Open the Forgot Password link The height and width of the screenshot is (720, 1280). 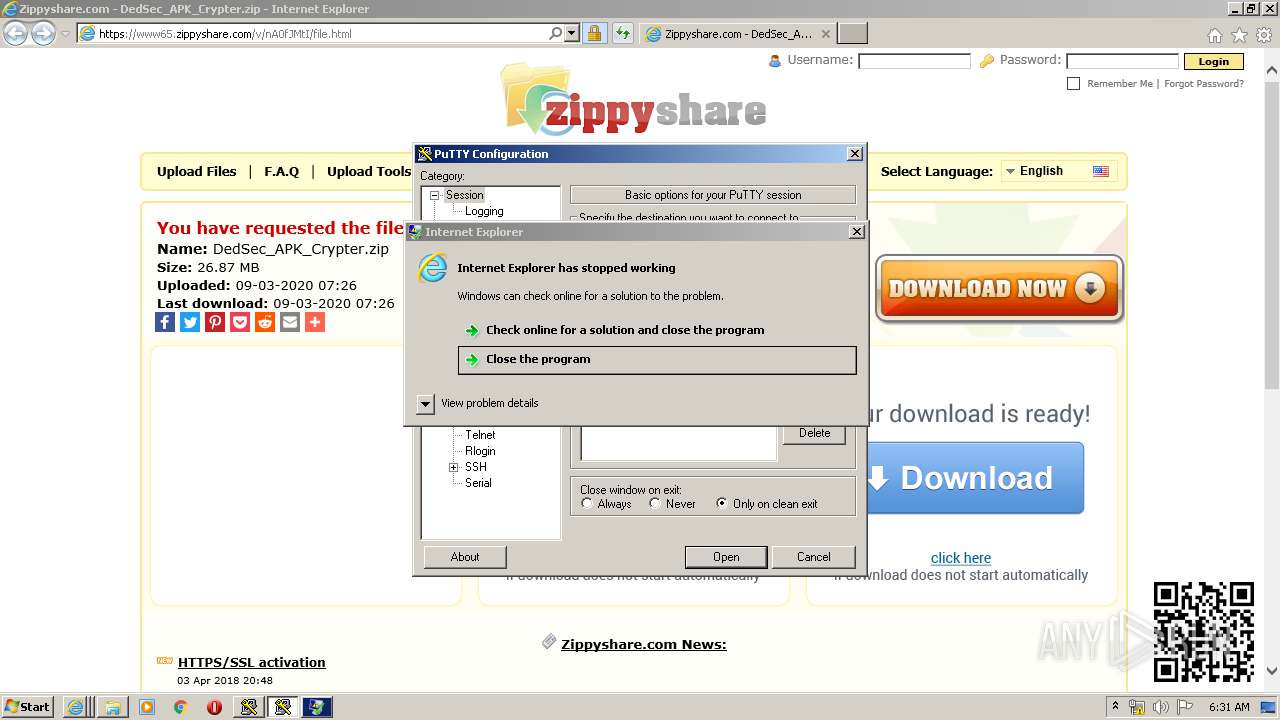click(x=1204, y=84)
